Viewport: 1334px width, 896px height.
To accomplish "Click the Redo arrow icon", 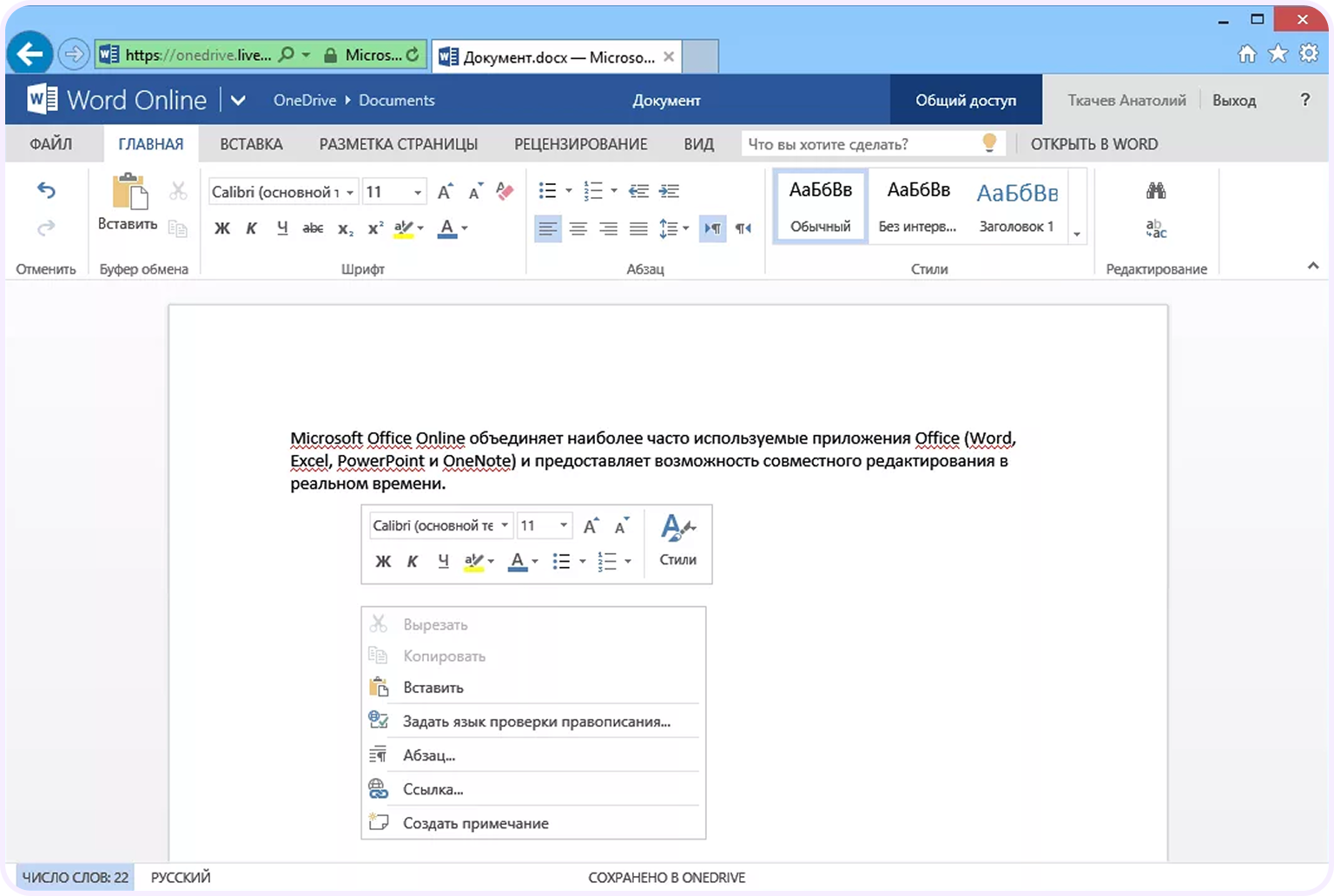I will tap(46, 227).
